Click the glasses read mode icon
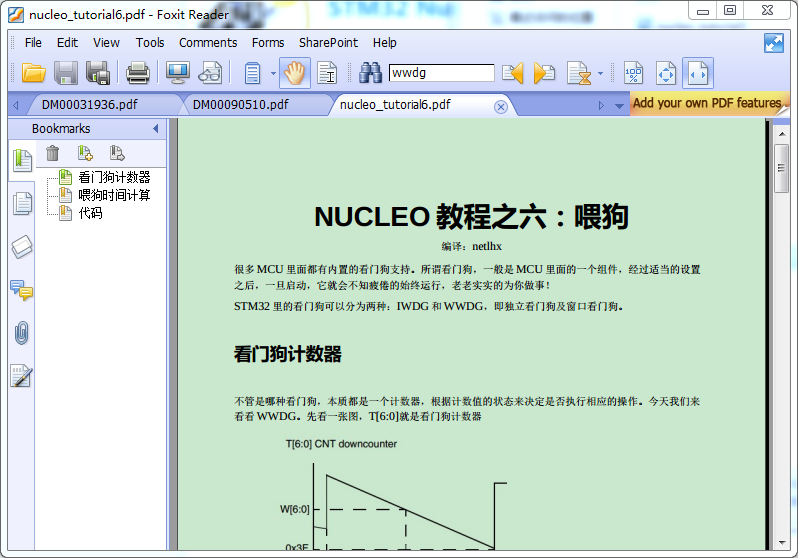Screen dimensions: 798x558 [x=210, y=73]
